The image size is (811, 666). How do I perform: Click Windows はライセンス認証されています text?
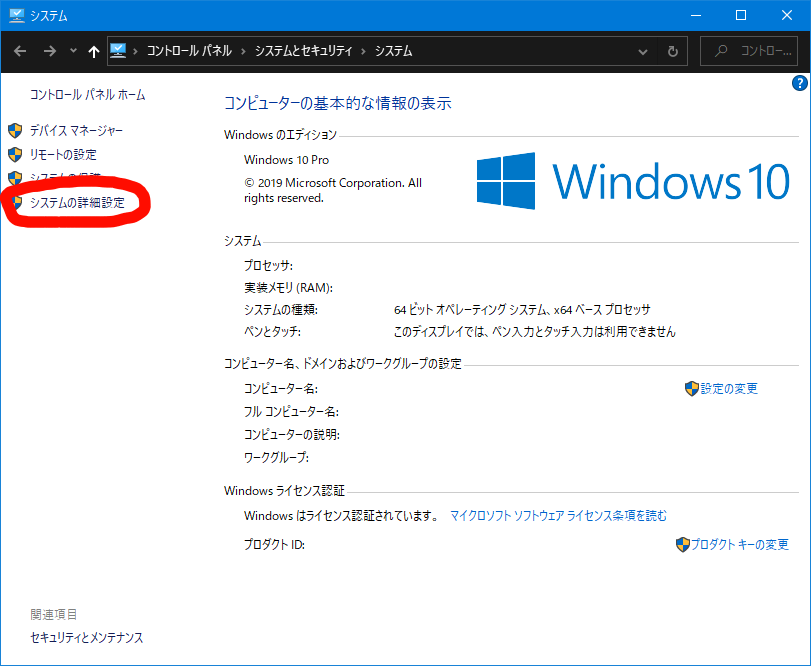342,516
